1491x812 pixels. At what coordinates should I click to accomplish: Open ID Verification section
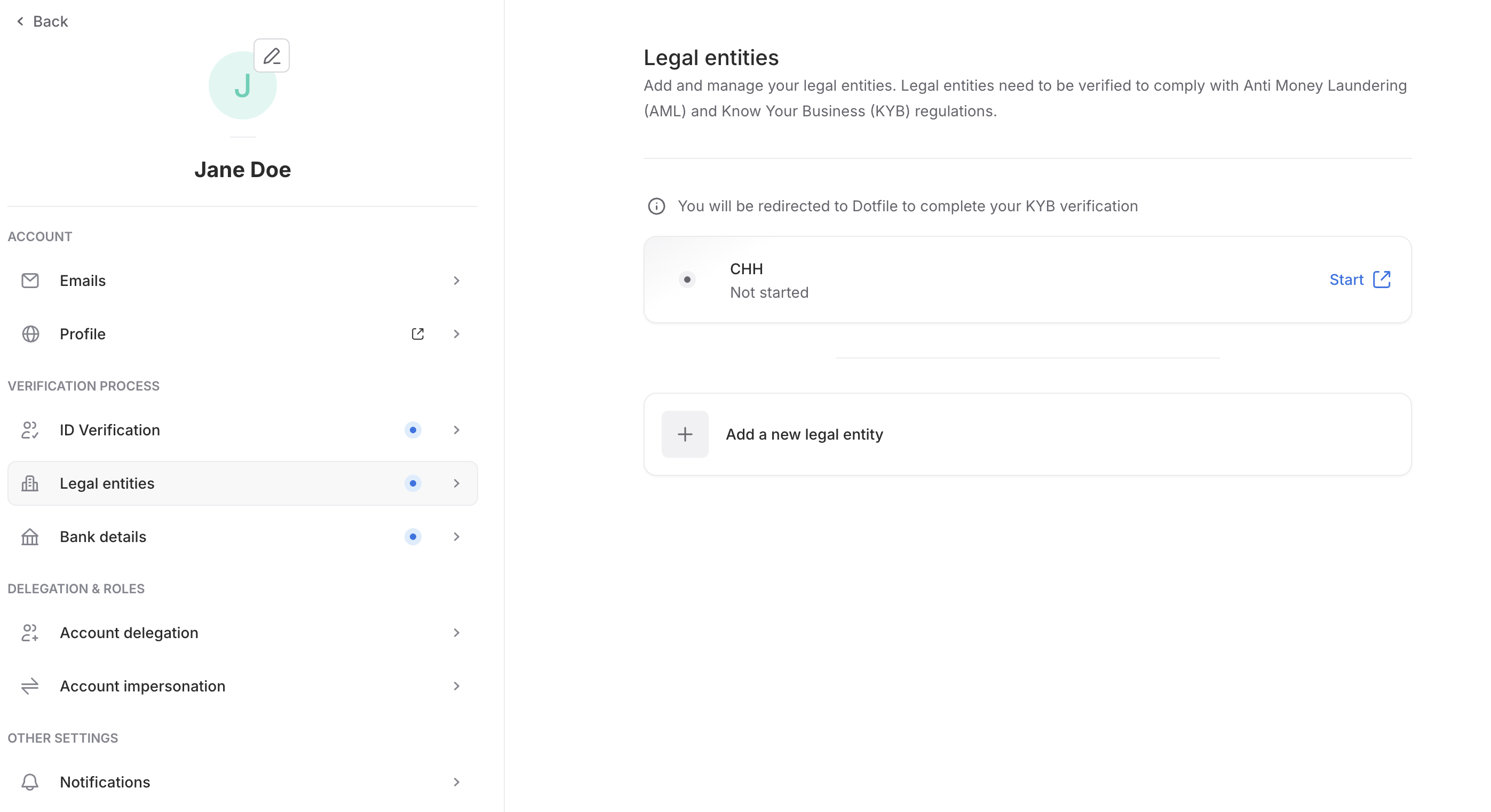242,430
